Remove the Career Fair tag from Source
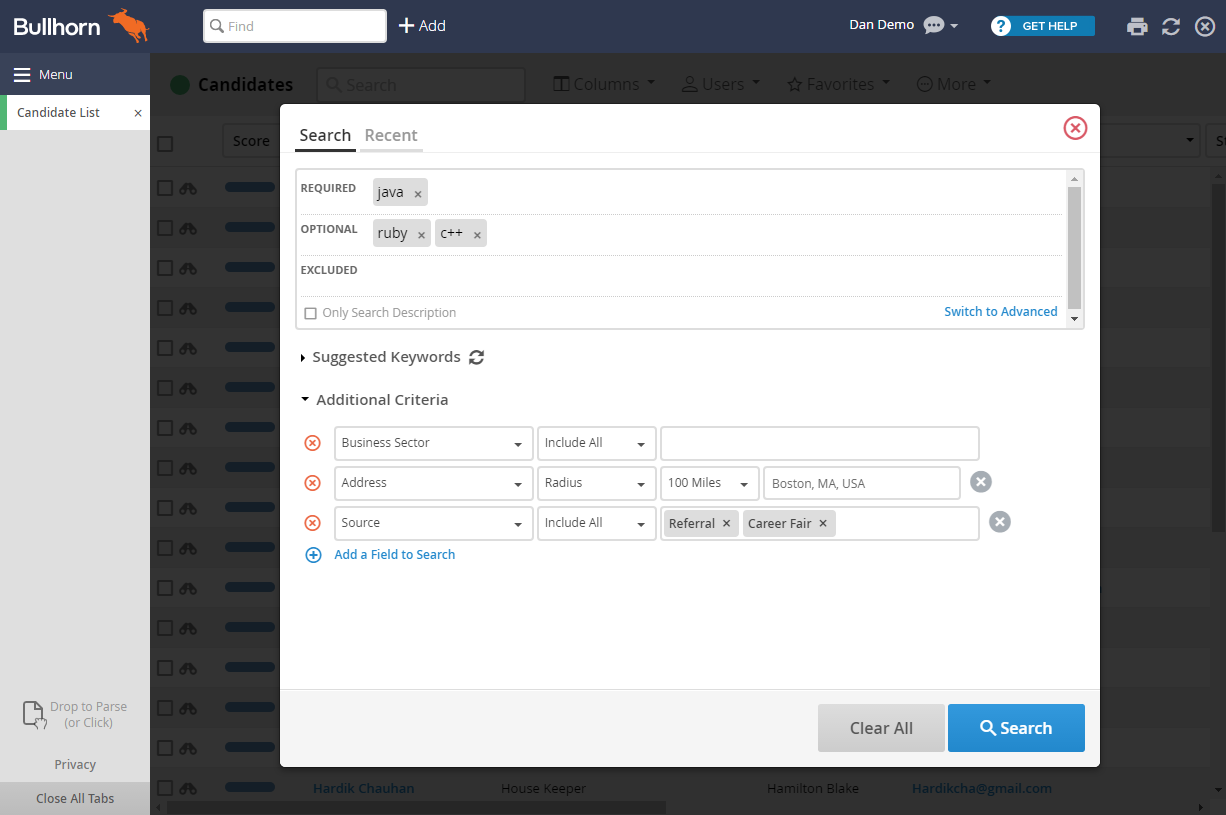1226x815 pixels. pos(822,523)
